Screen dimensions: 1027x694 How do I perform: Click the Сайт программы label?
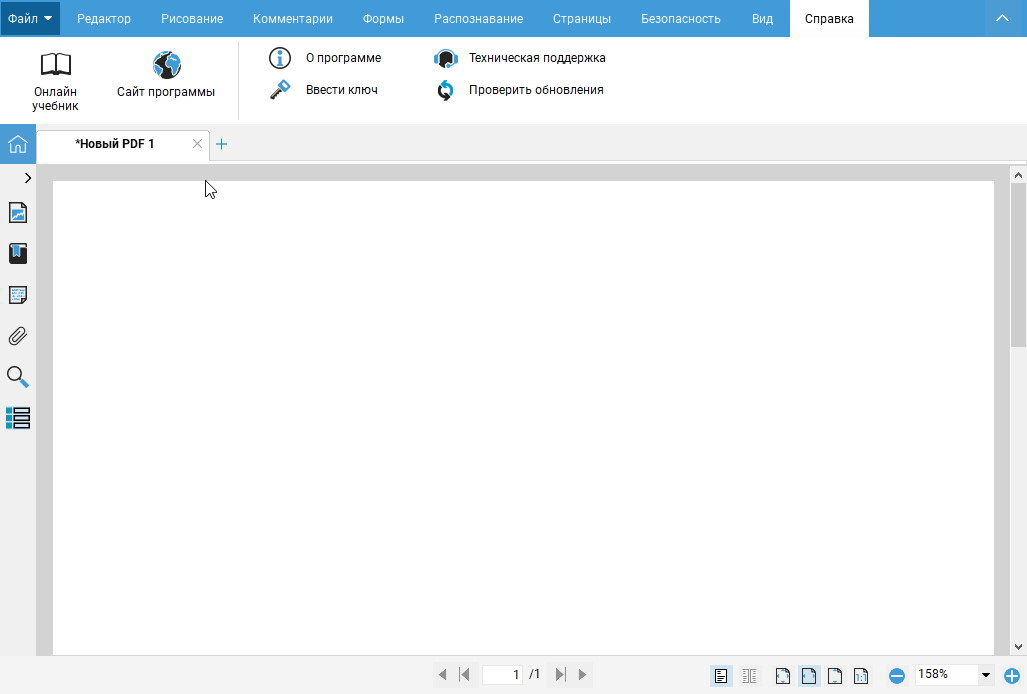[166, 92]
